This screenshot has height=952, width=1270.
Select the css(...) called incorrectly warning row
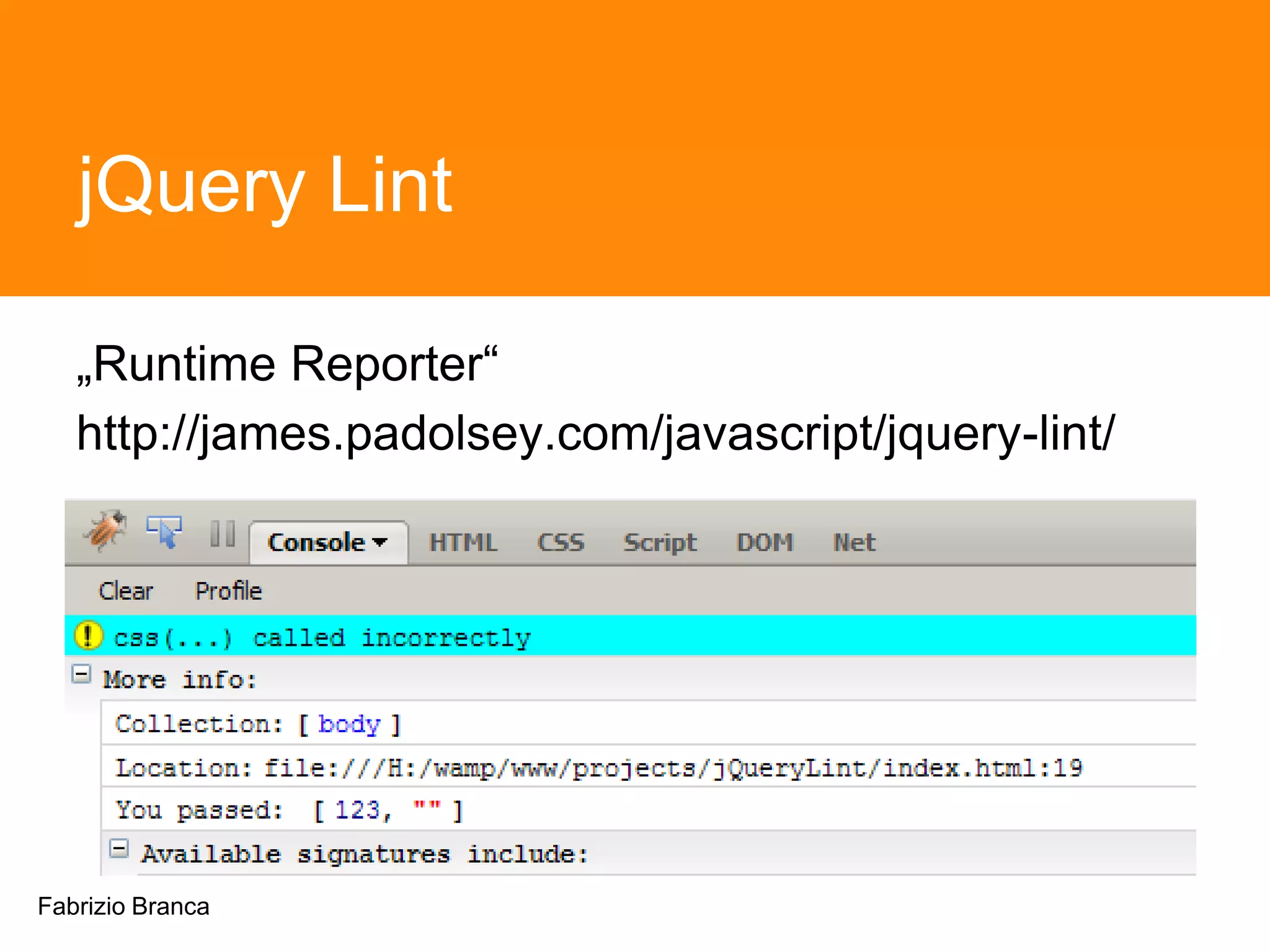click(x=630, y=636)
